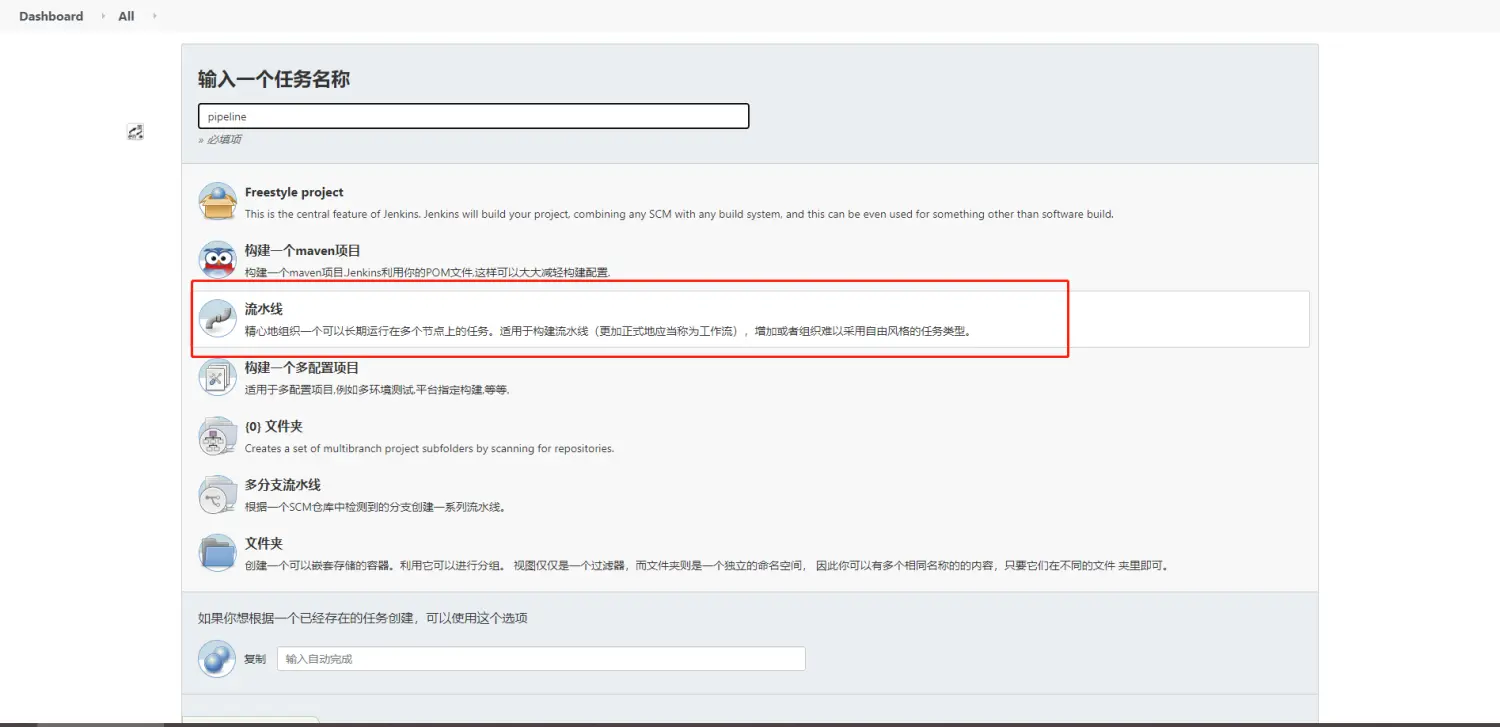The height and width of the screenshot is (727, 1500).
Task: Click the 输入自动完成 copy-from input field
Action: pos(540,659)
